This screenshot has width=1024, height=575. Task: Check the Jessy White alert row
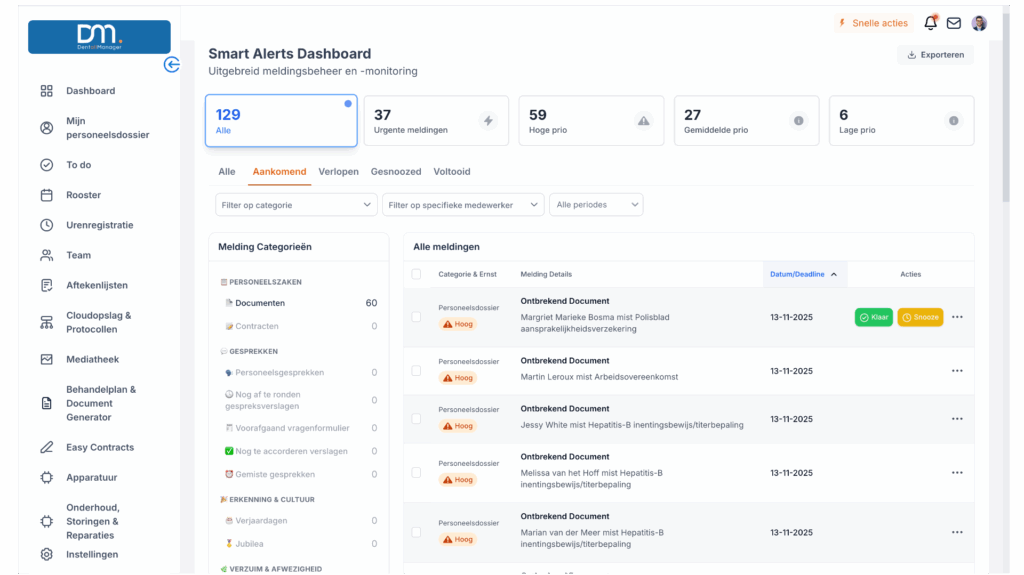[416, 419]
